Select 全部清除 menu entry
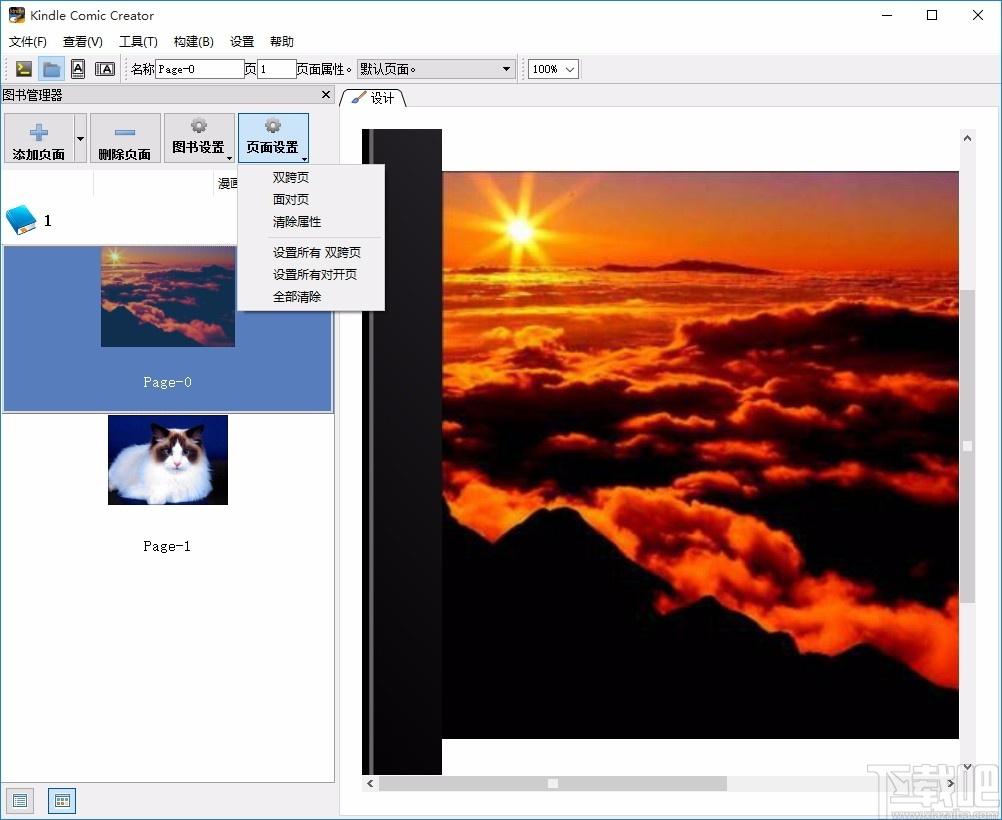 point(311,297)
